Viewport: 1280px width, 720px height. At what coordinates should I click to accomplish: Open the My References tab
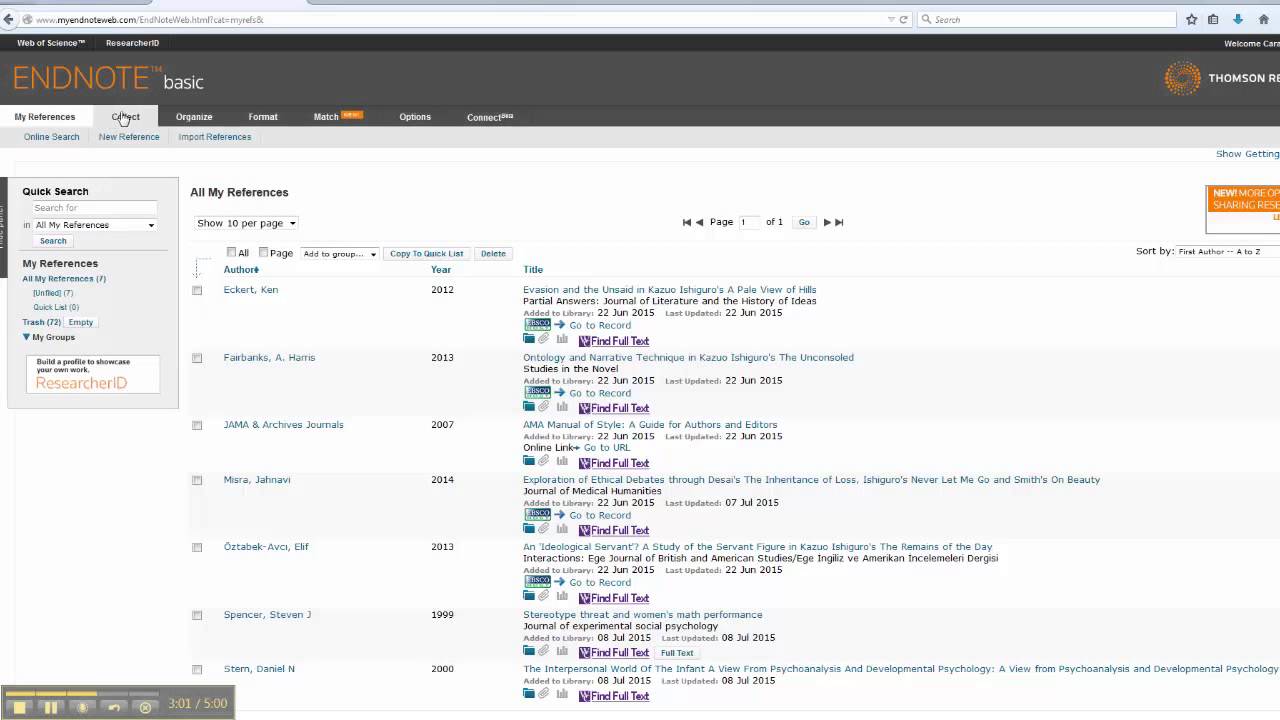(45, 117)
